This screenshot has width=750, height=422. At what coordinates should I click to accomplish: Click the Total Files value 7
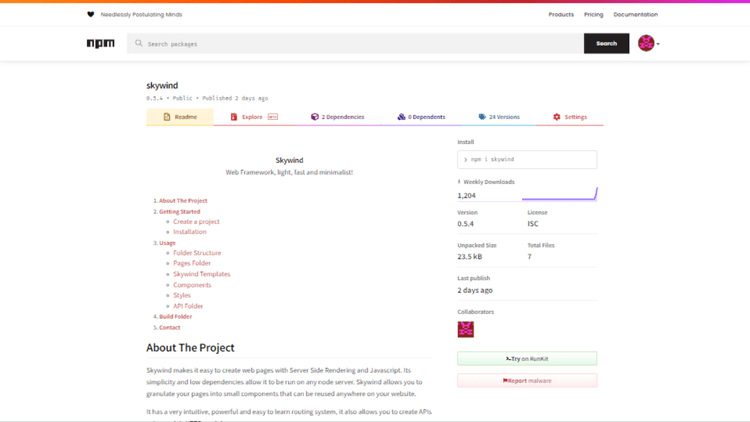tap(529, 256)
